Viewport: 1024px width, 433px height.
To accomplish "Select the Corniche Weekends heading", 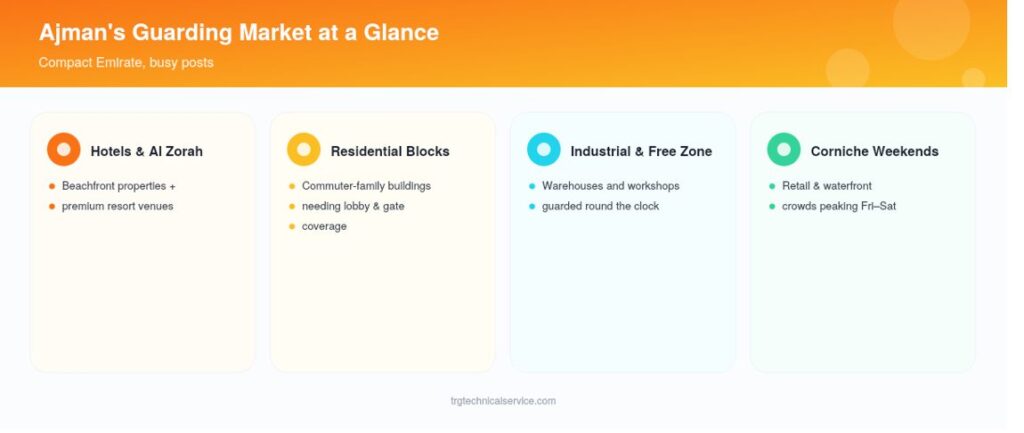I will click(x=874, y=152).
